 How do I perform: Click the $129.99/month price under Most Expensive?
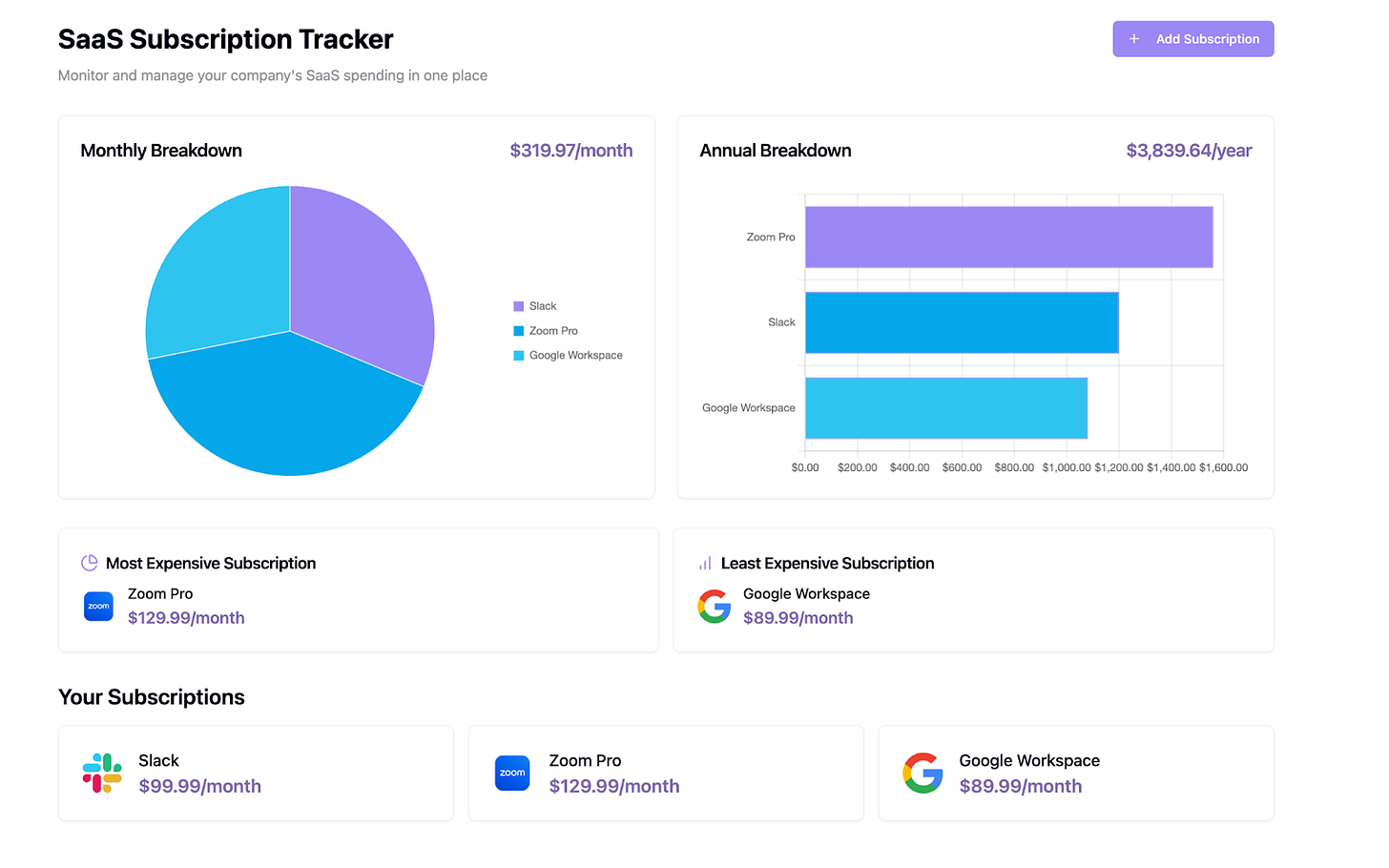tap(186, 618)
